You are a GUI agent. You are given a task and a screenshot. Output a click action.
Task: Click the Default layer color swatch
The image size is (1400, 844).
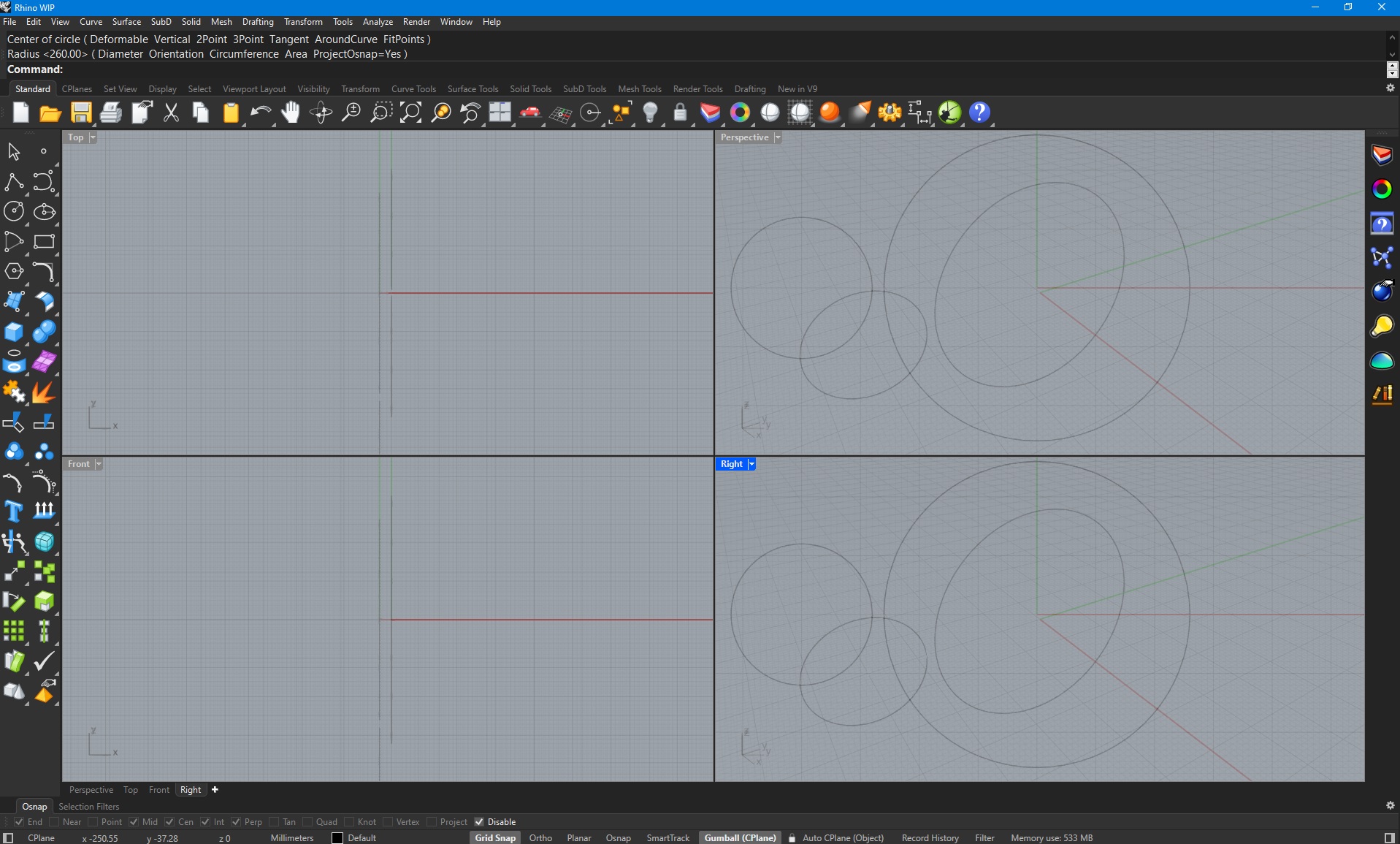click(x=337, y=838)
